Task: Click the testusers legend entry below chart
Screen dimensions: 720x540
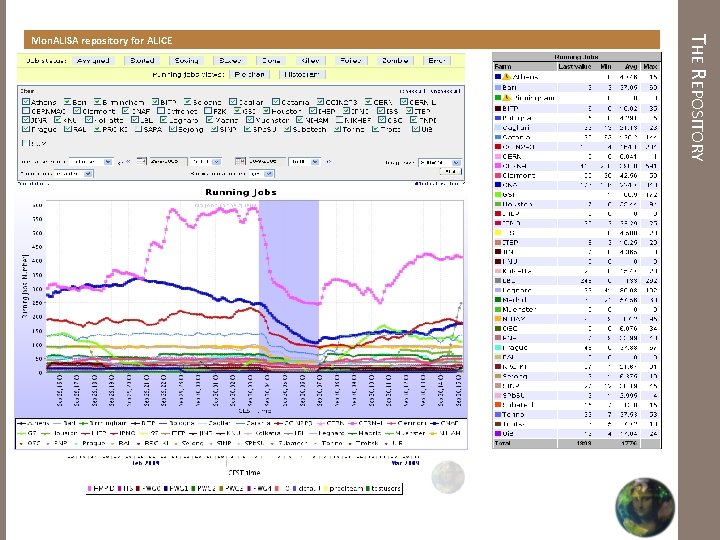Action: pyautogui.click(x=383, y=488)
